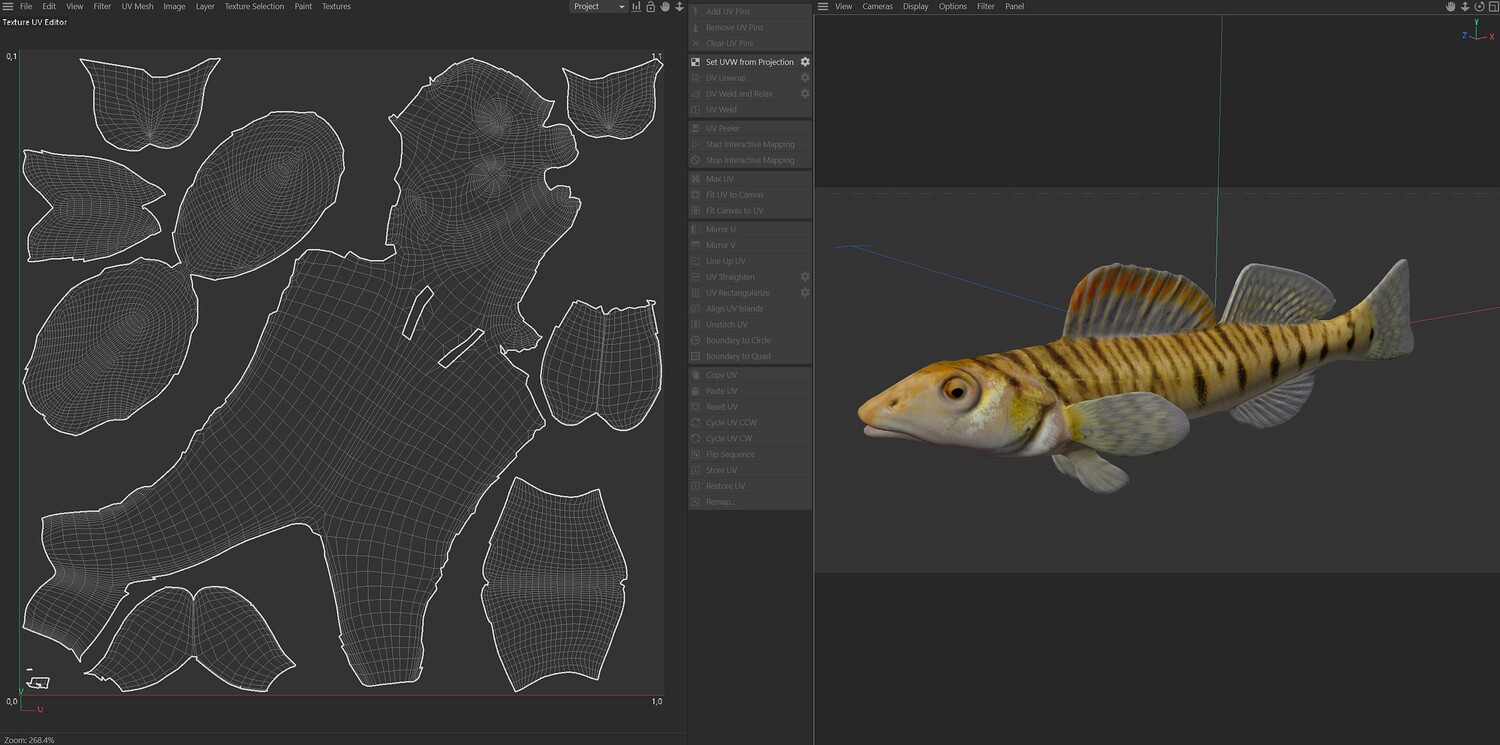The image size is (1500, 745).
Task: Open the Display menu
Action: (x=916, y=6)
